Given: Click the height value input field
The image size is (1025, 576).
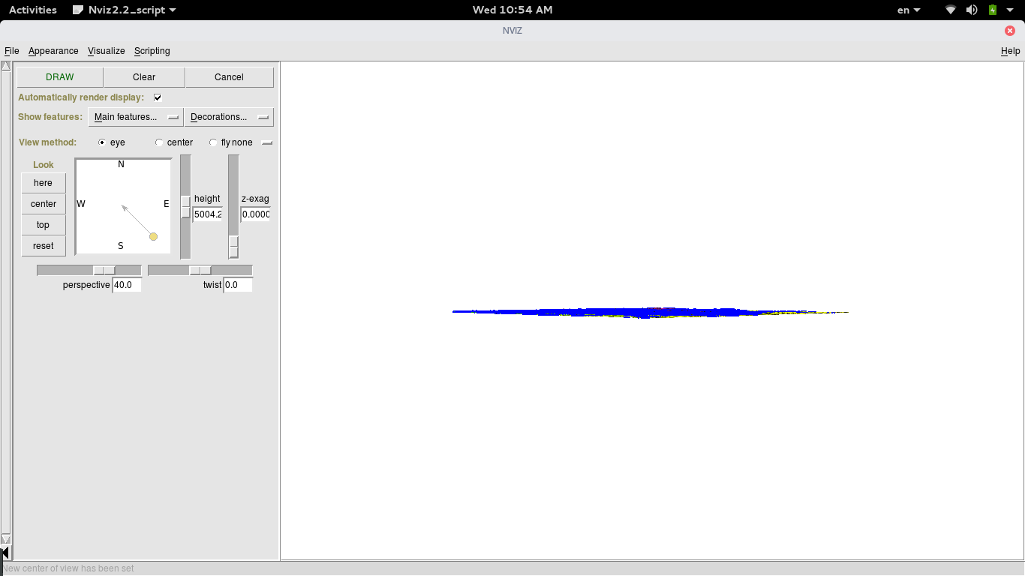Looking at the screenshot, I should coord(208,215).
